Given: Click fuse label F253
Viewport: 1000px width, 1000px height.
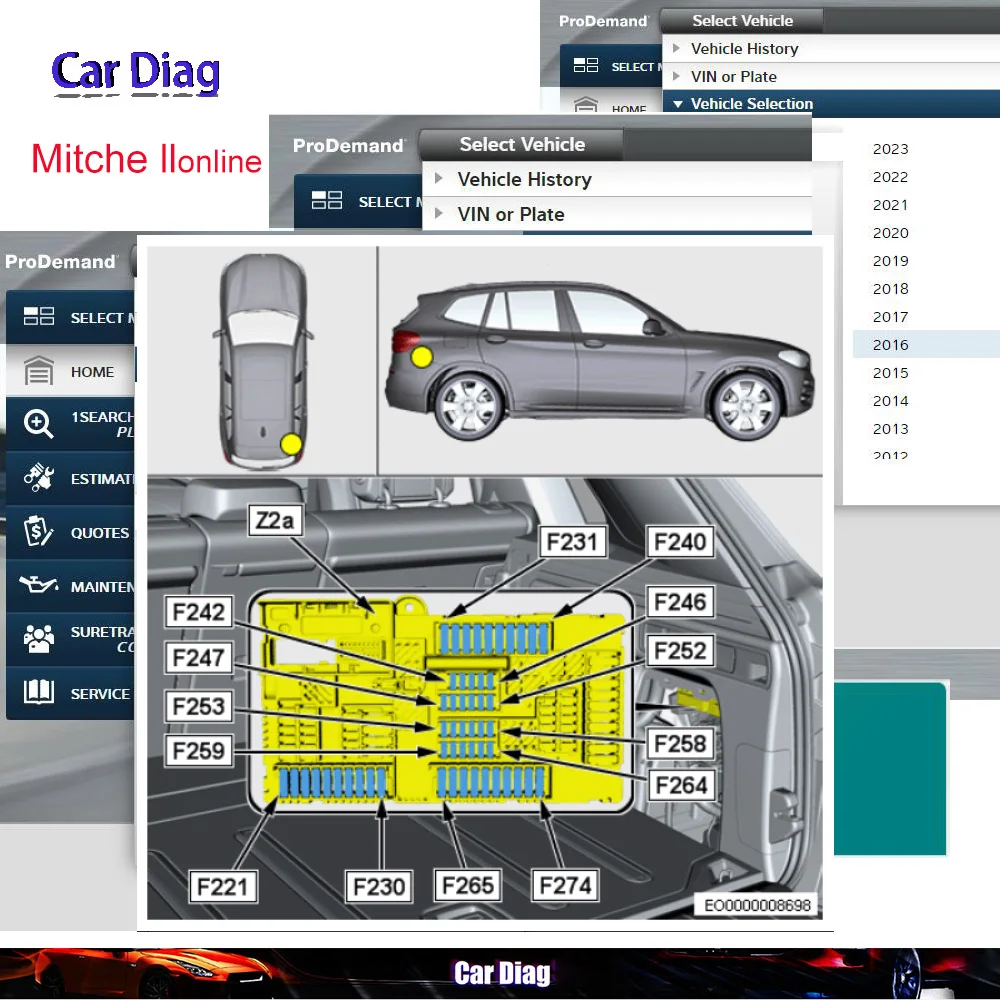Looking at the screenshot, I should [x=198, y=706].
